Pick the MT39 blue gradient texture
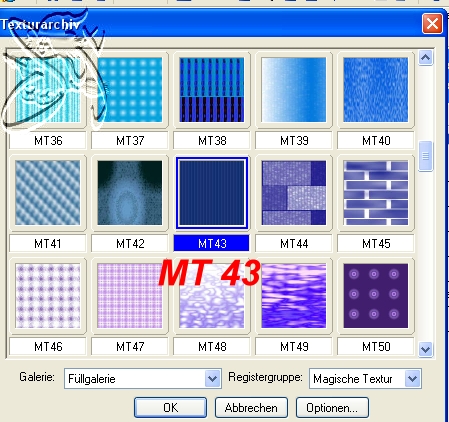This screenshot has width=449, height=422. click(294, 90)
